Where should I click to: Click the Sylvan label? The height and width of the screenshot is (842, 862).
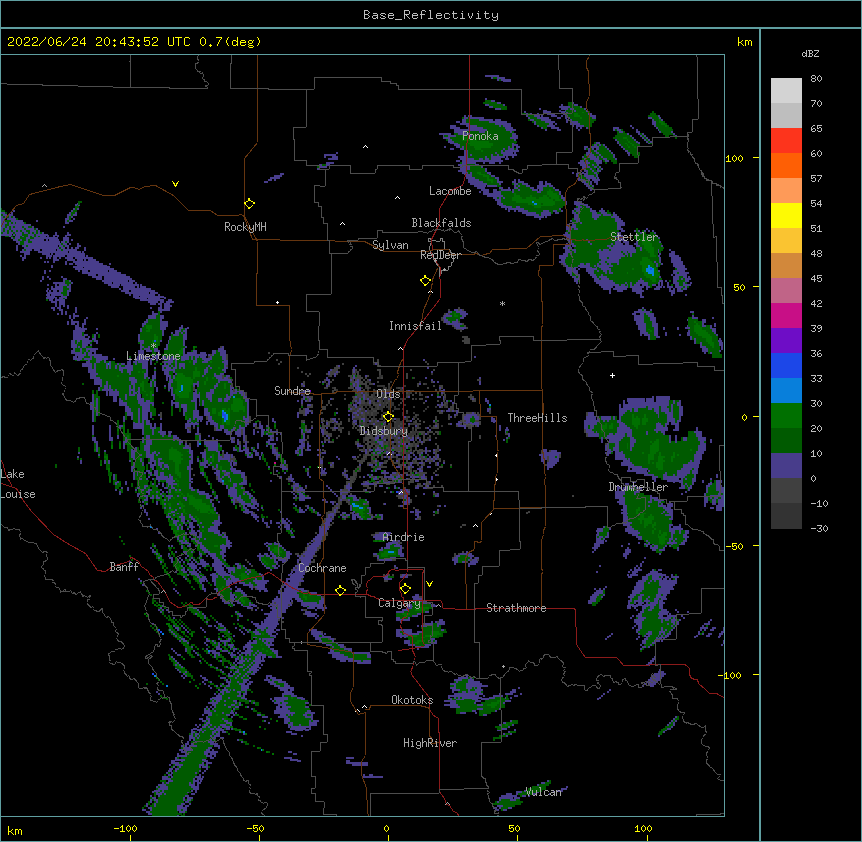tap(390, 245)
